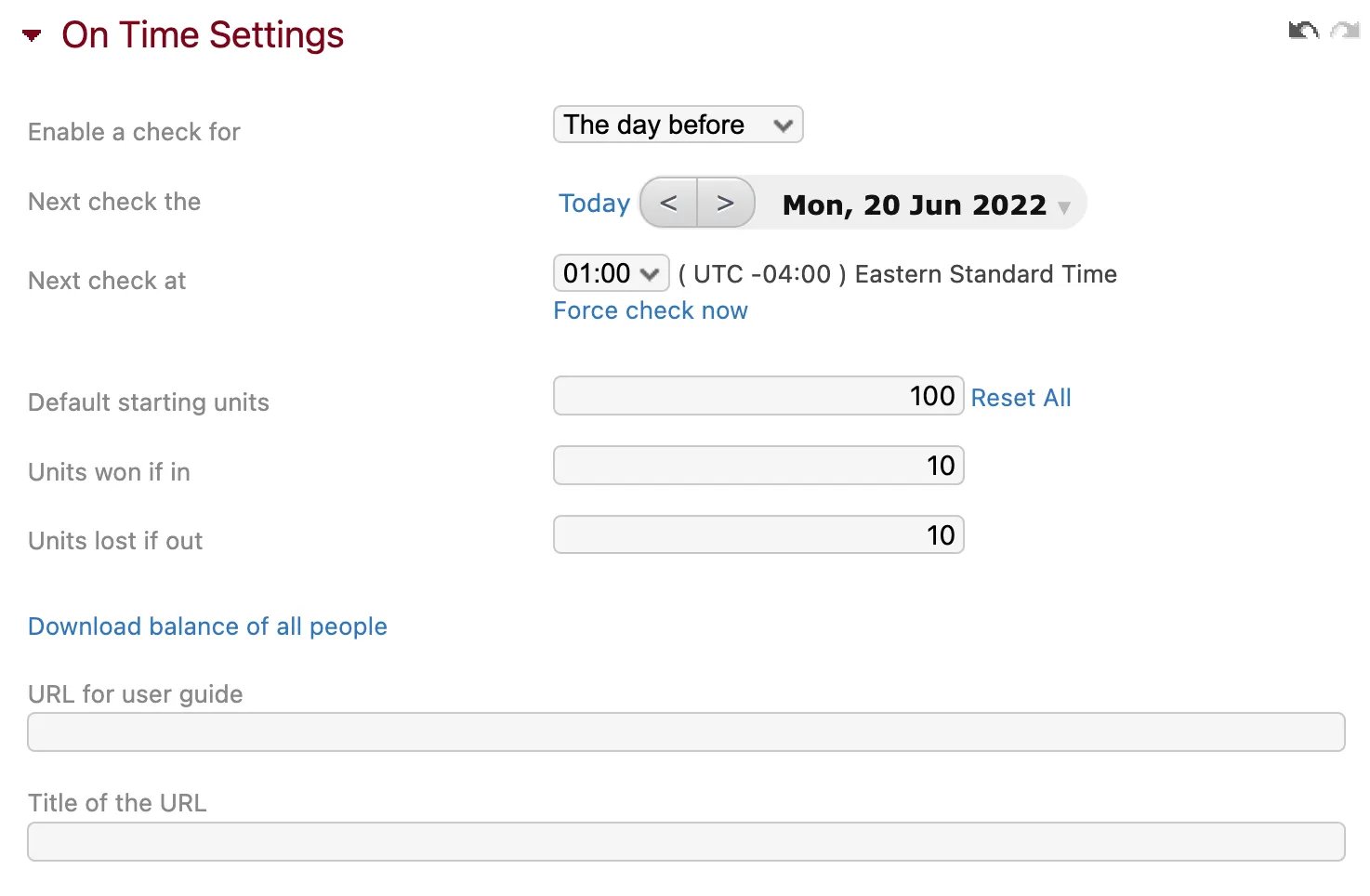
Task: Click the Title of the URL field
Action: point(686,842)
